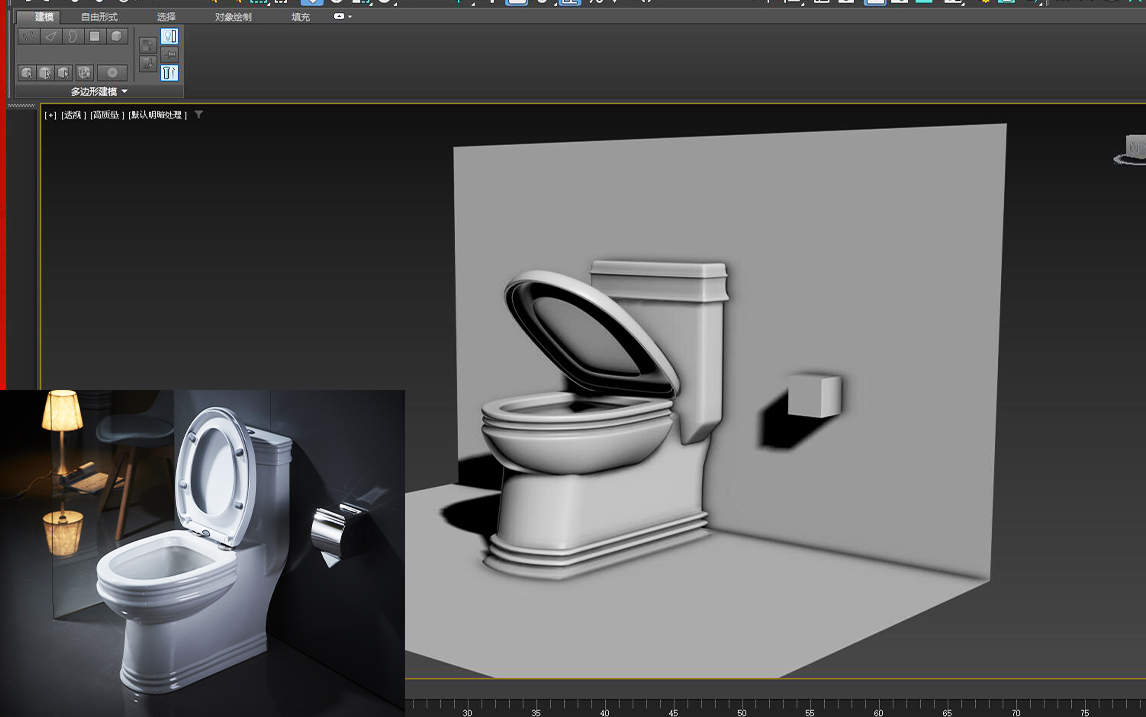Select the Border sub-object icon
Viewport: 1146px width, 717px height.
71,37
